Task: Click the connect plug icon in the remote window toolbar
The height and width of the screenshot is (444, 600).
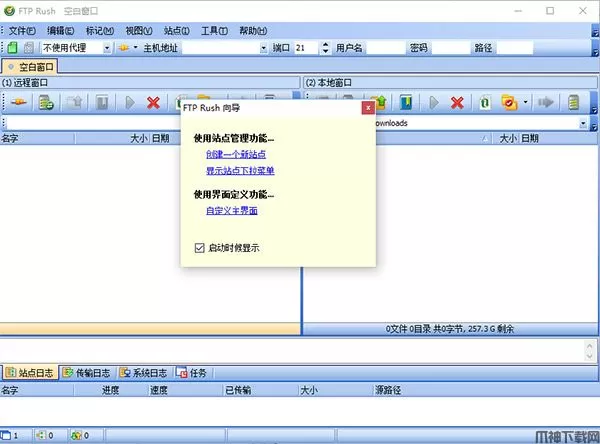Action: coord(18,102)
